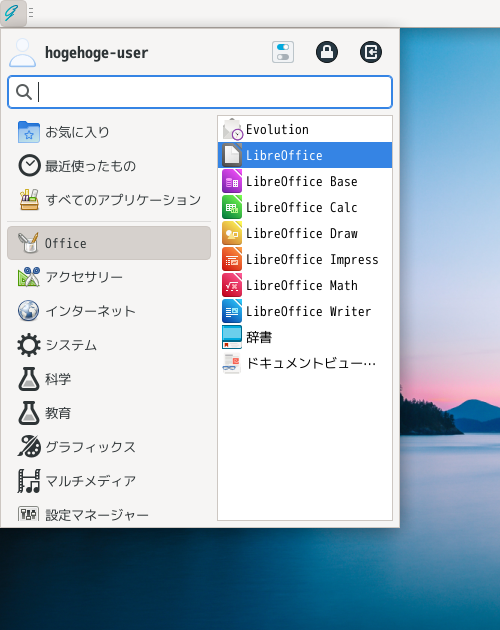
Task: Click the settings toggle-switch icon button
Action: (x=283, y=52)
